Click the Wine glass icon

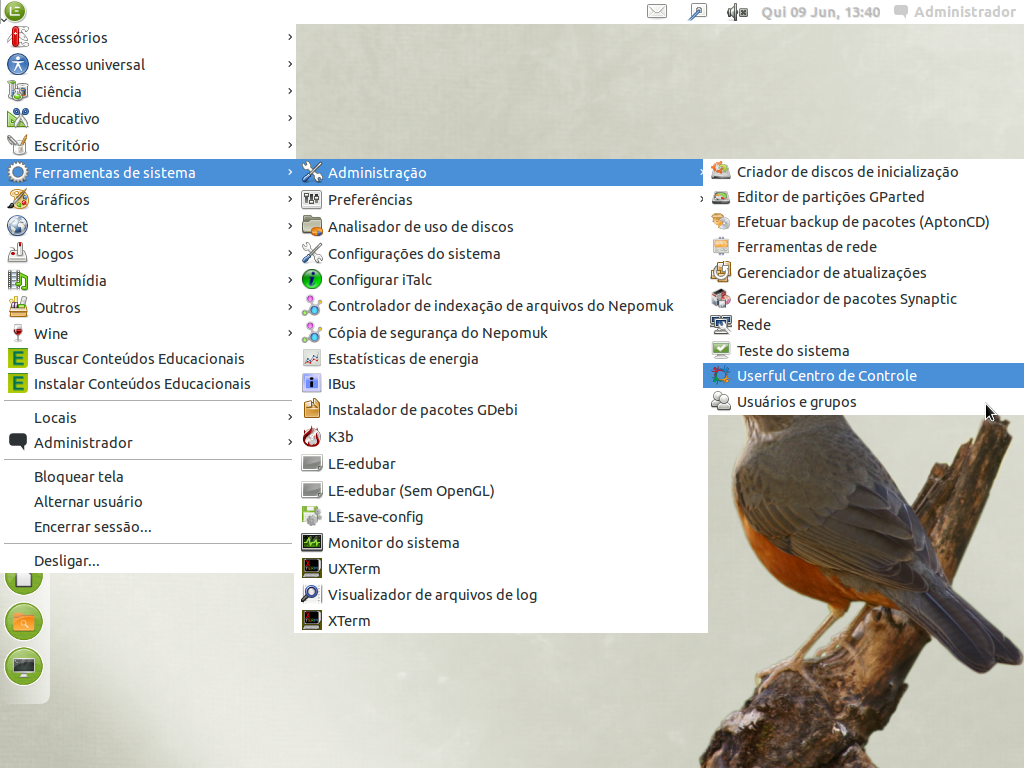(18, 334)
